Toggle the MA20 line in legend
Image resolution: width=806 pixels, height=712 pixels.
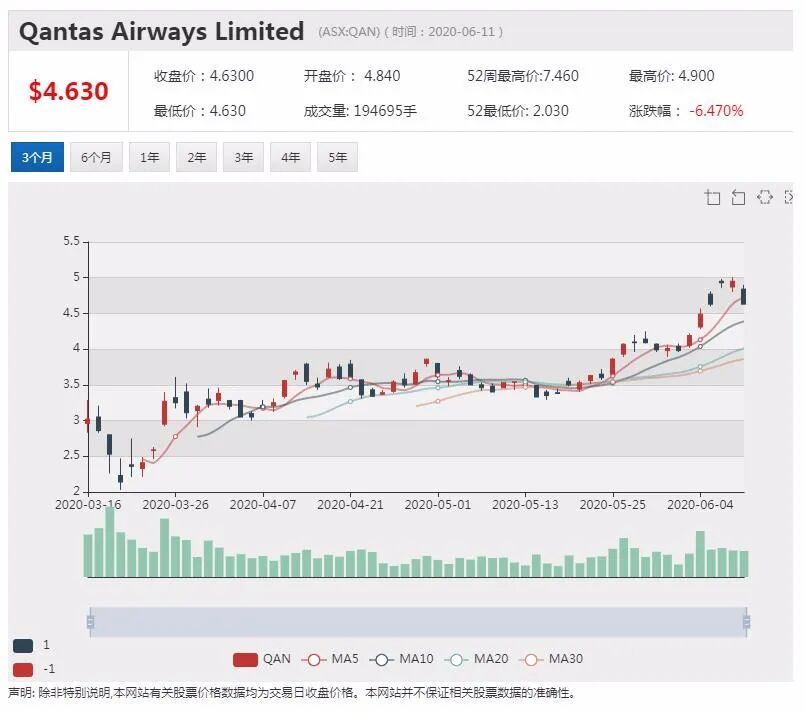(476, 660)
